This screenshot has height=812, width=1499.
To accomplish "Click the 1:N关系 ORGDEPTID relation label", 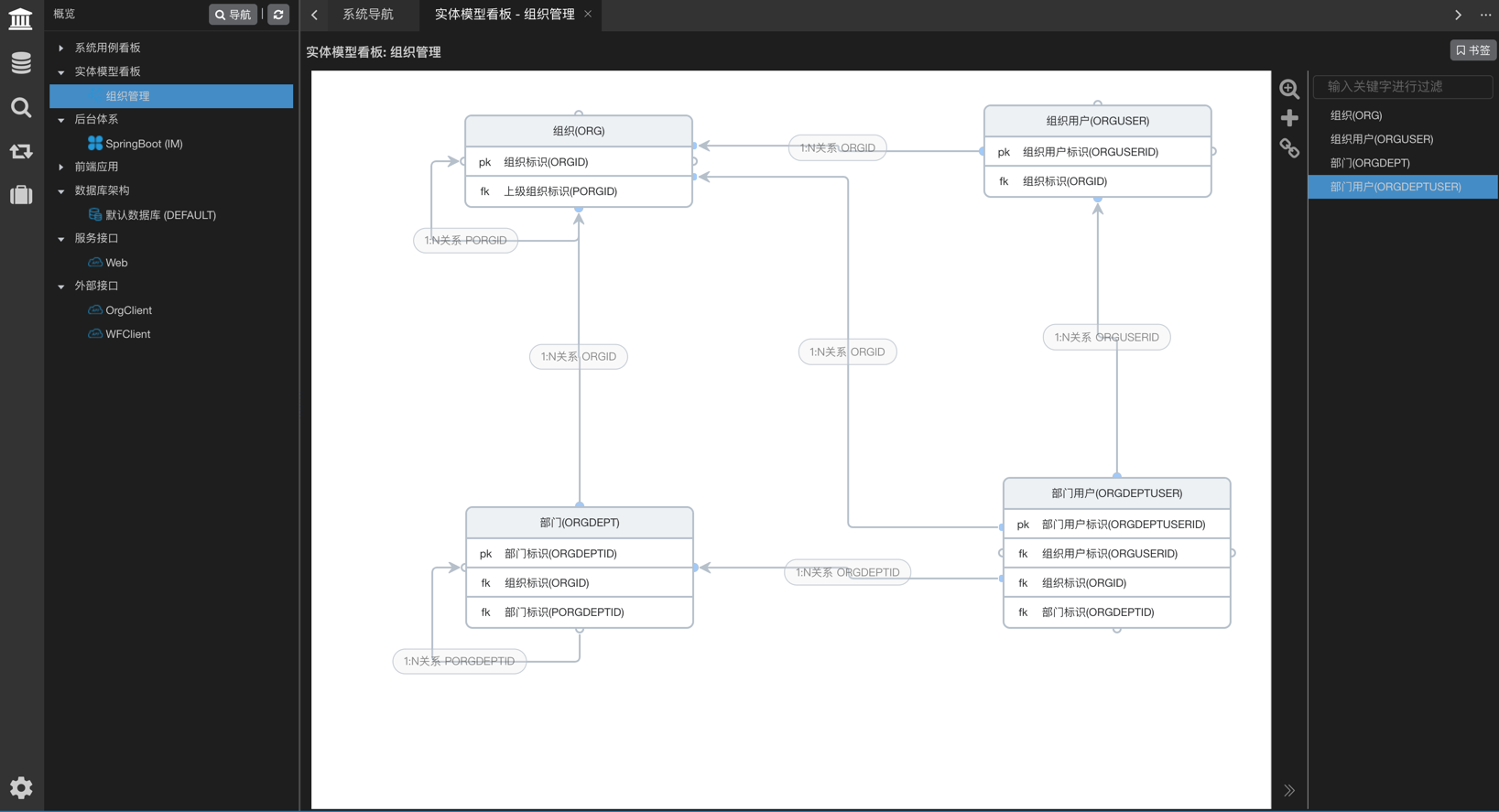I will [847, 572].
